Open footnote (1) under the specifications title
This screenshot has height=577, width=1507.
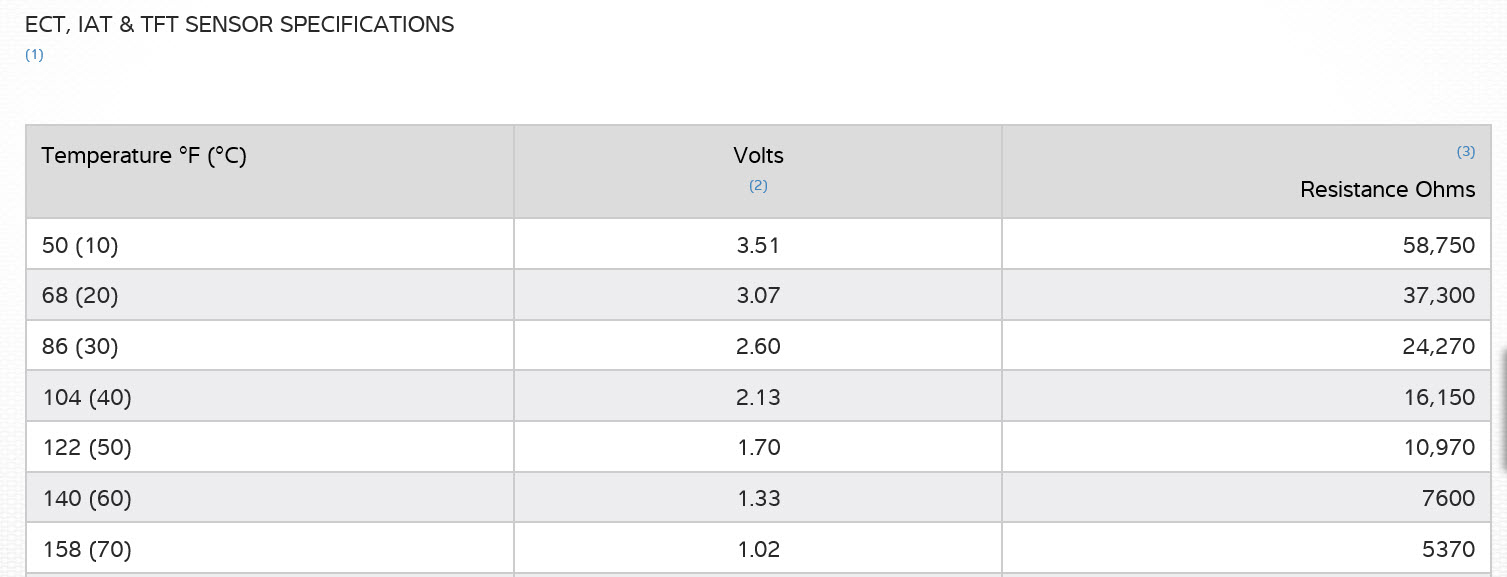[34, 55]
